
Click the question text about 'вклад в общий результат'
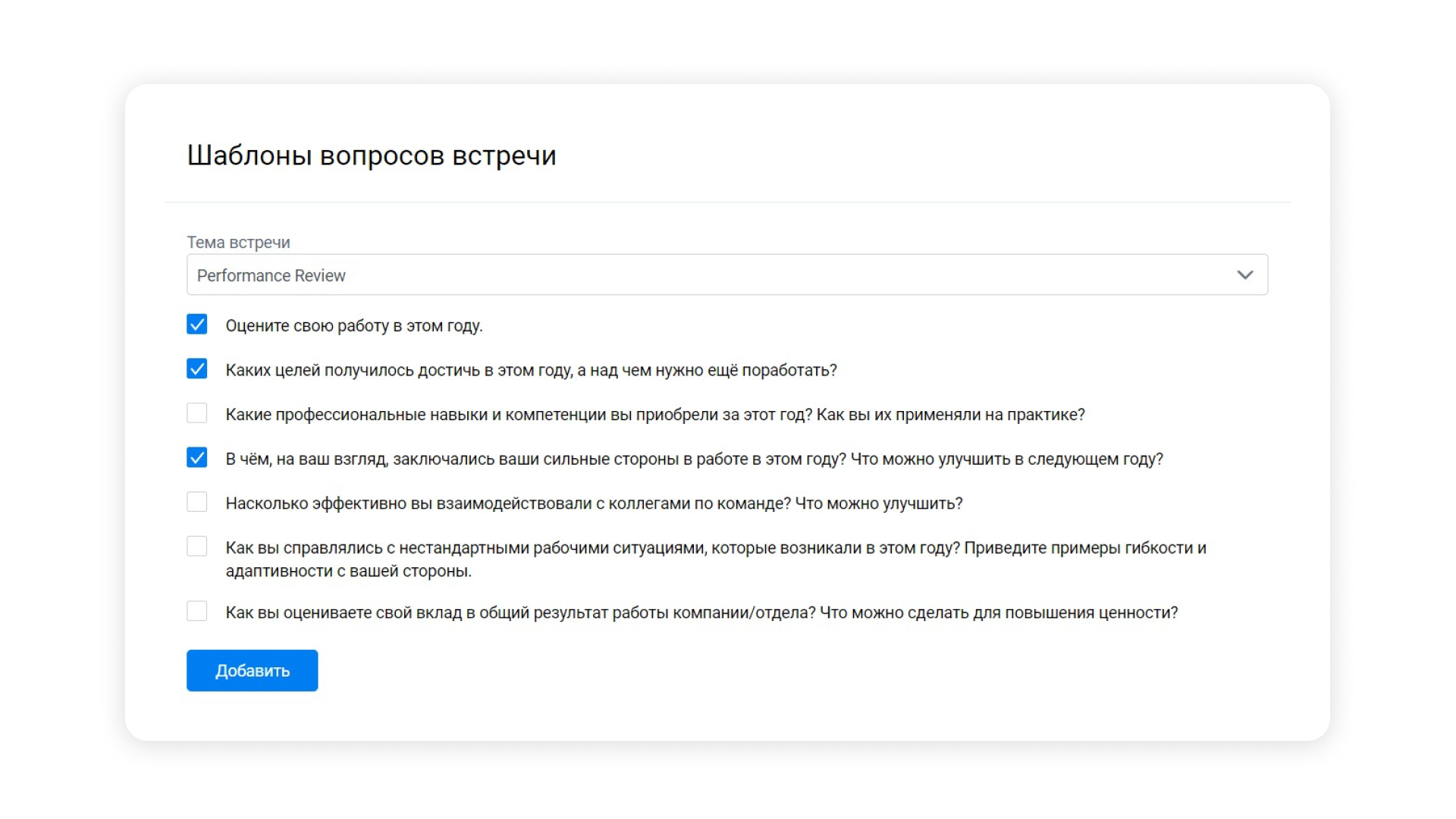pos(701,613)
